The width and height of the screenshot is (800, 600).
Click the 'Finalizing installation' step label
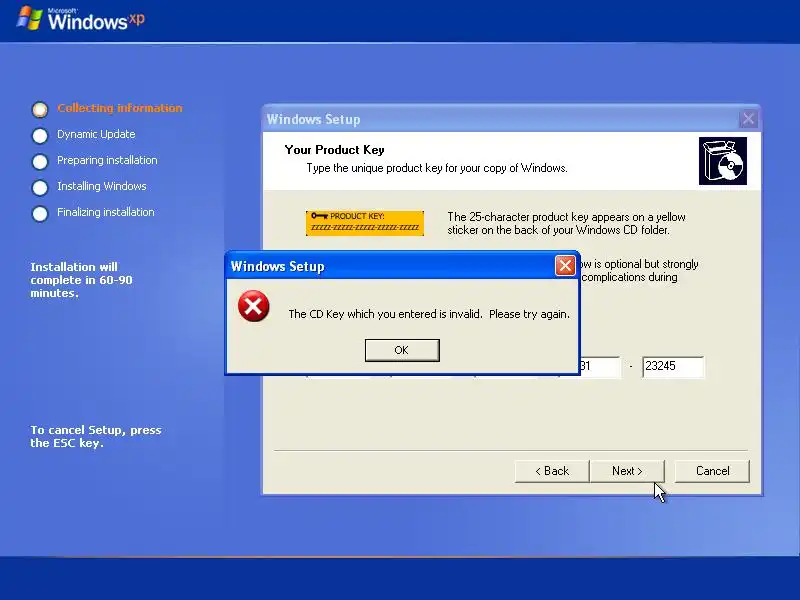coord(106,212)
